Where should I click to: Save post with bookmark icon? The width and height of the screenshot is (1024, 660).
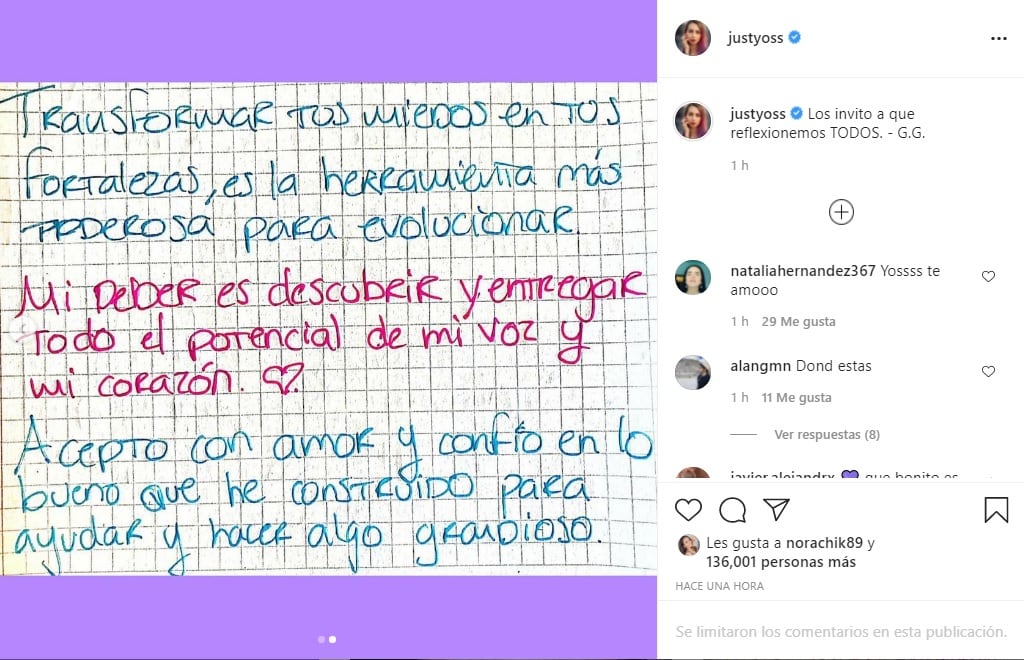(997, 510)
